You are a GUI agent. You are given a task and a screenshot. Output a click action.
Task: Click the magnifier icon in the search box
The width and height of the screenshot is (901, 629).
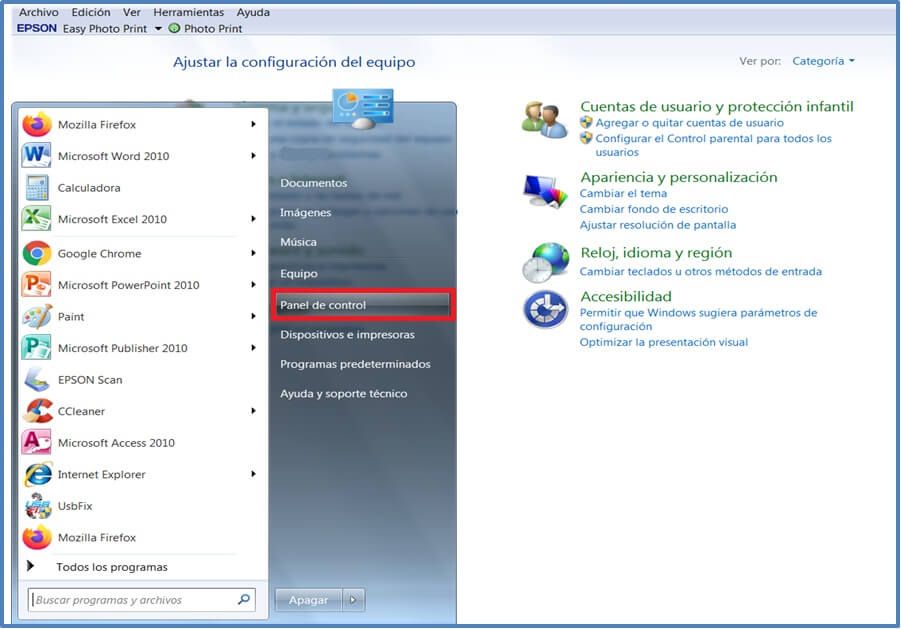coord(244,599)
